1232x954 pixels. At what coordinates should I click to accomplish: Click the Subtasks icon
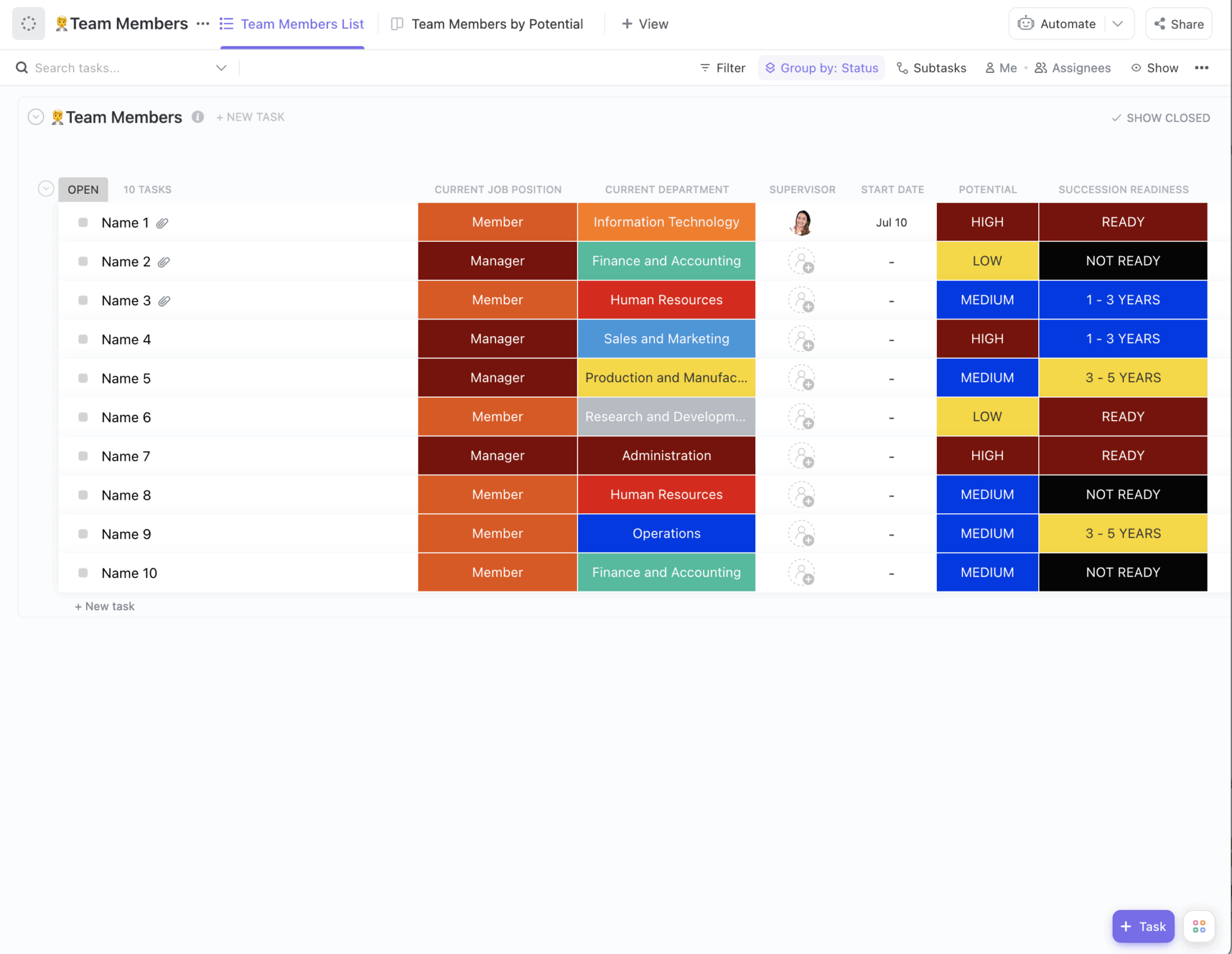tap(902, 67)
